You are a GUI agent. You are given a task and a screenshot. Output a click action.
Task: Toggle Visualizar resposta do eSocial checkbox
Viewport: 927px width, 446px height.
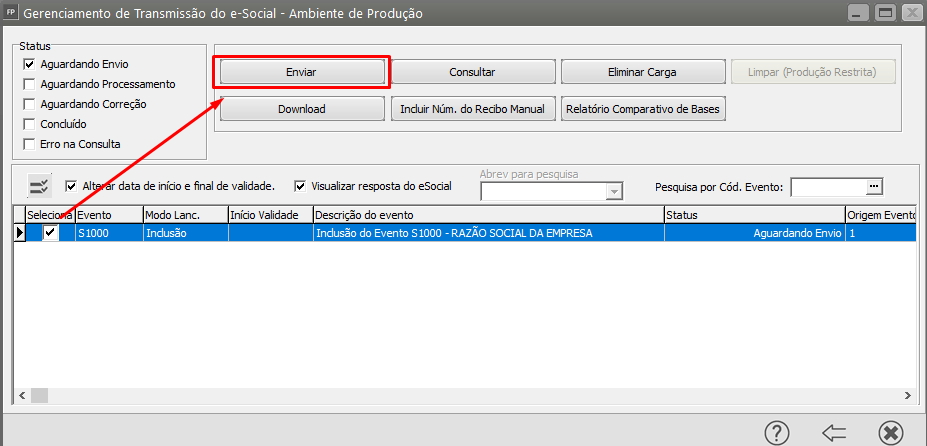300,186
